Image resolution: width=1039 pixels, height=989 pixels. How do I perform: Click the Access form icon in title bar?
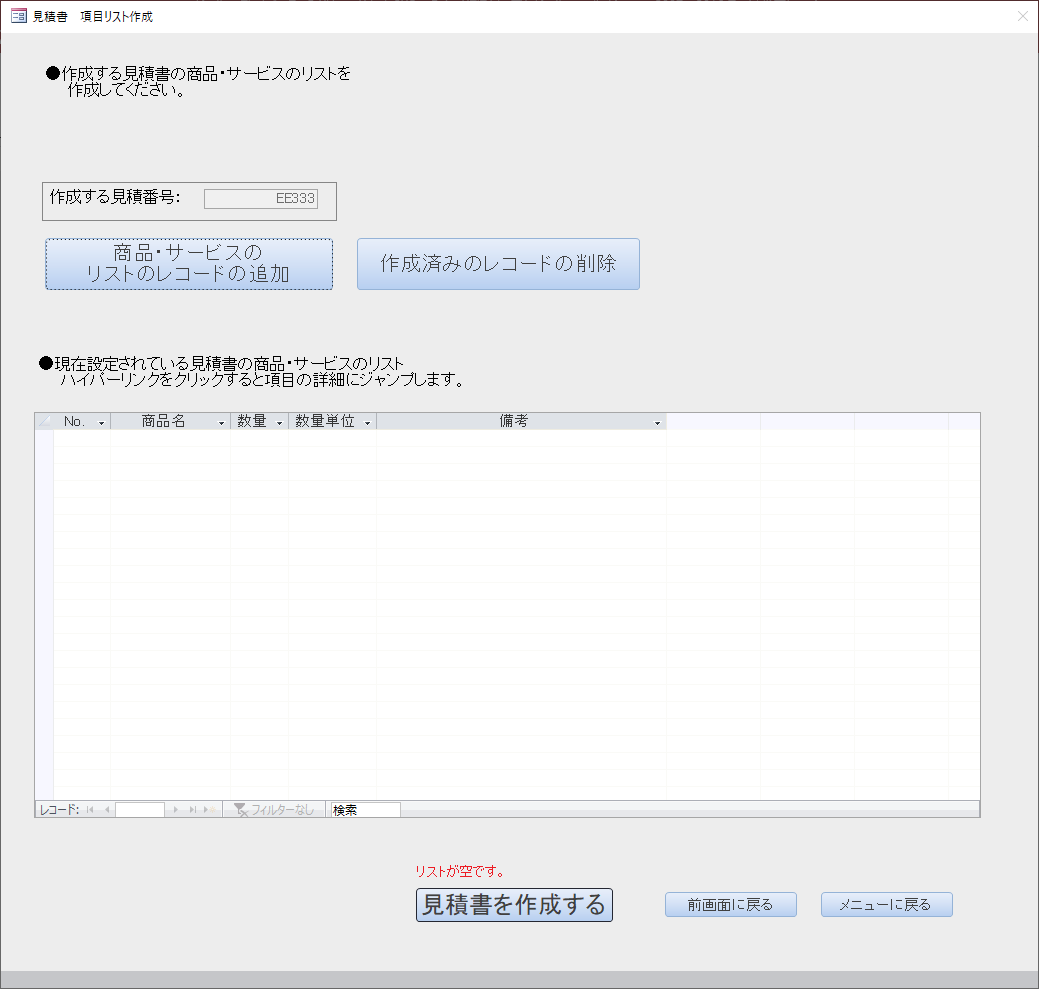click(x=18, y=17)
